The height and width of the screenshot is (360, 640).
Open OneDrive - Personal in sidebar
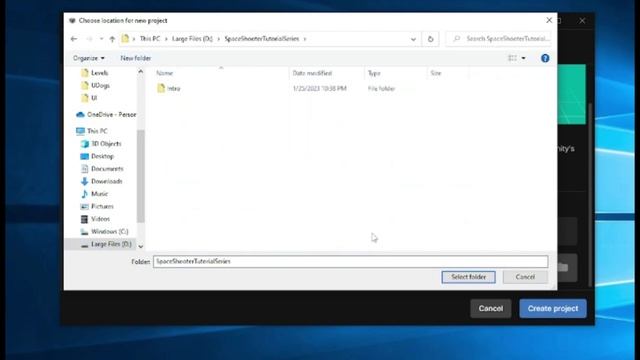tap(106, 115)
